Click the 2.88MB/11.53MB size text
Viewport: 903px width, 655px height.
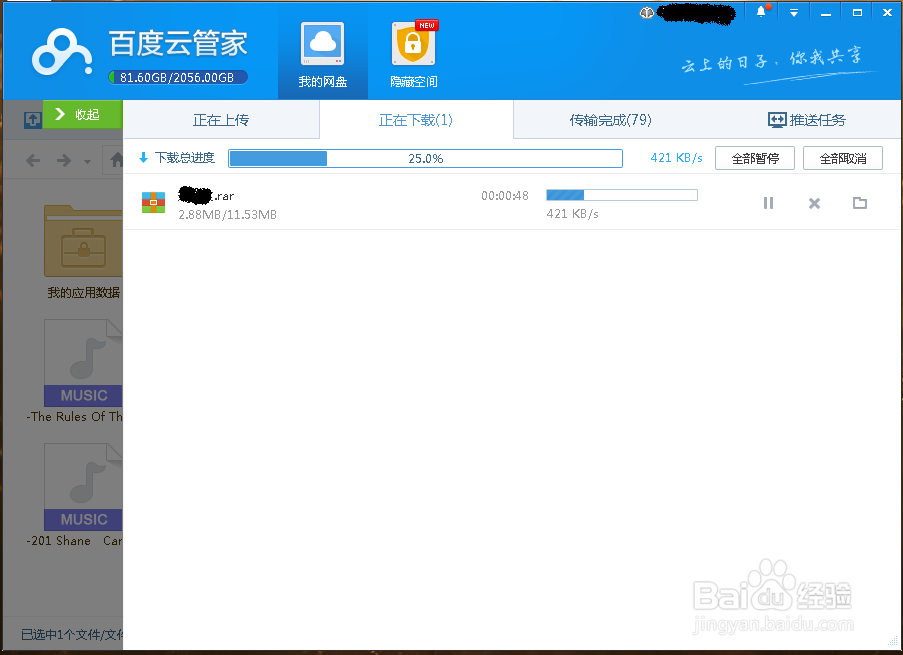227,214
